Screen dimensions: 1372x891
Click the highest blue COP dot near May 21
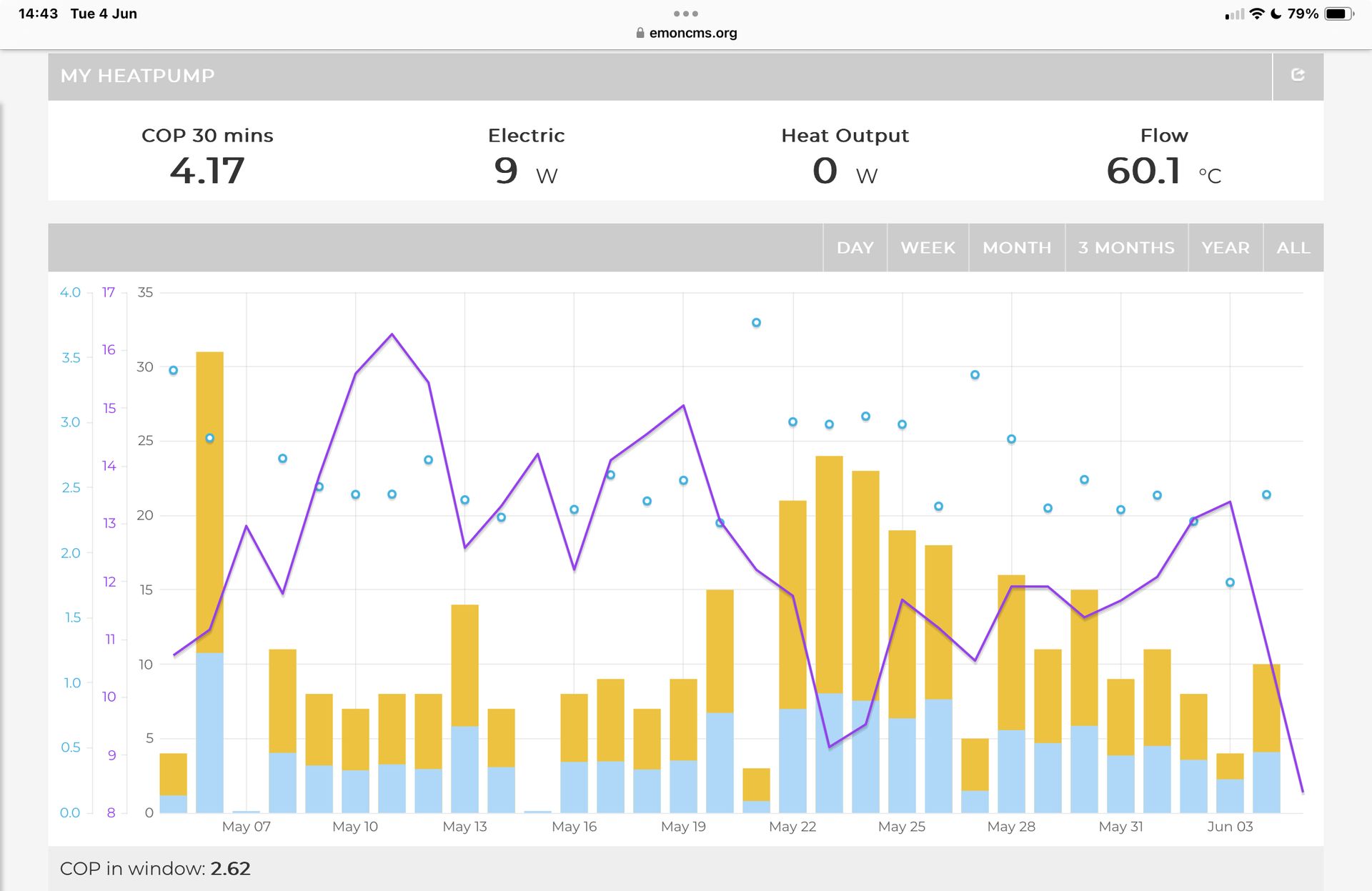(x=756, y=323)
